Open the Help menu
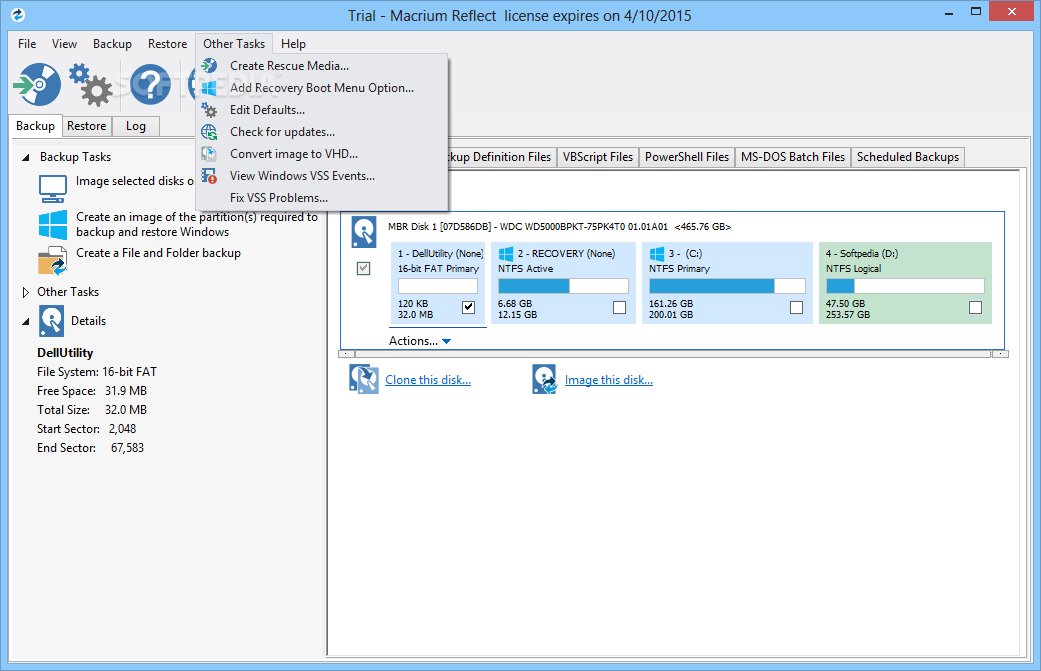Viewport: 1041px width, 671px height. (x=293, y=44)
